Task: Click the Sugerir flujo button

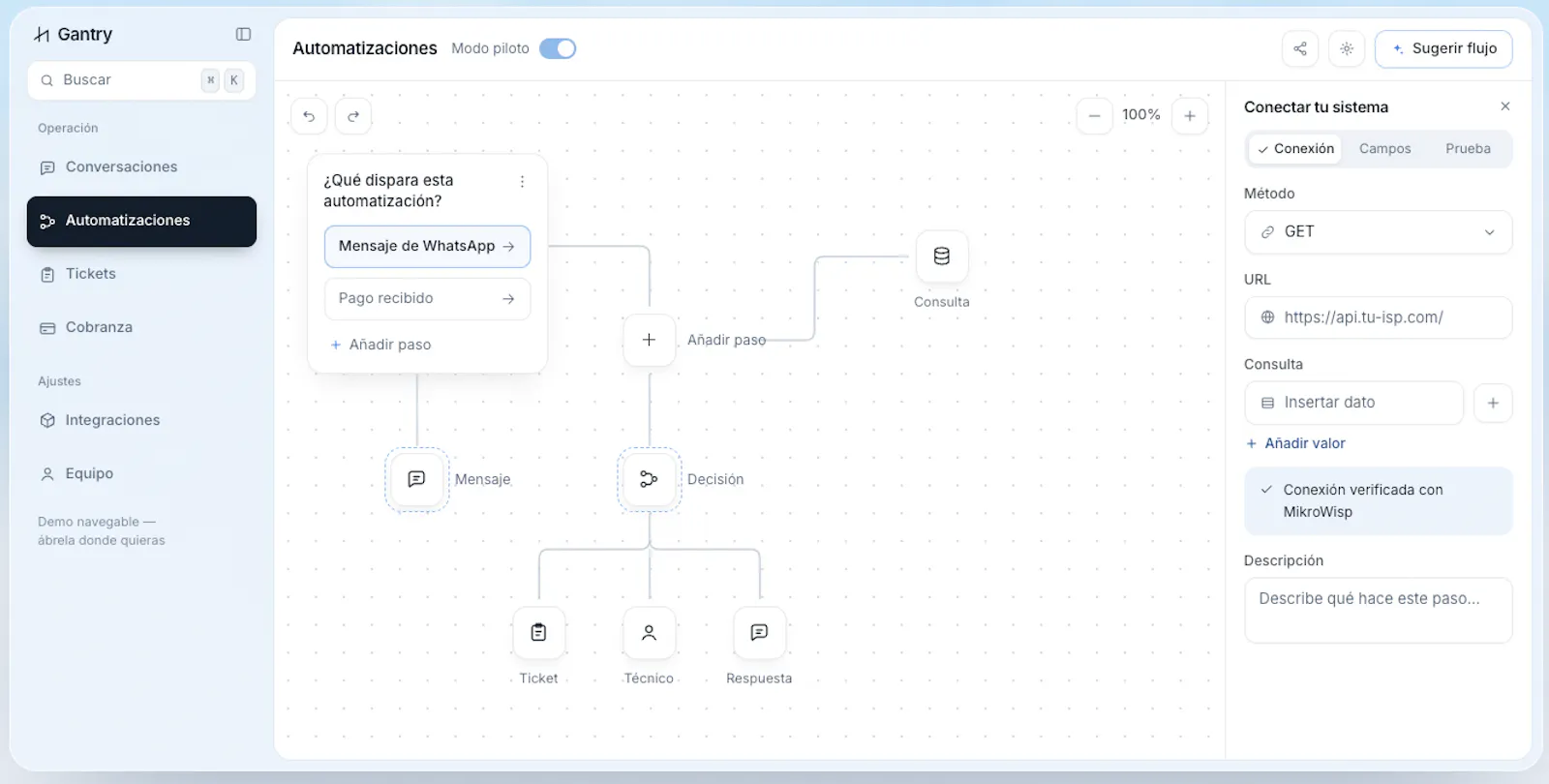Action: click(1443, 48)
